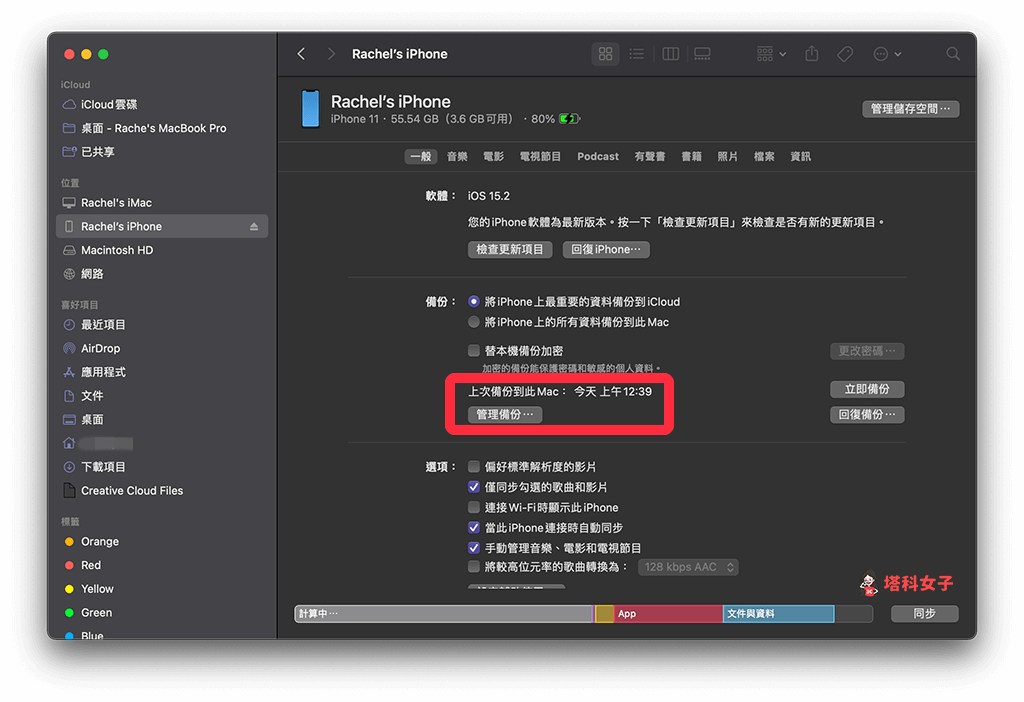The height and width of the screenshot is (702, 1024).
Task: Click the tag icon in toolbar
Action: [x=845, y=54]
